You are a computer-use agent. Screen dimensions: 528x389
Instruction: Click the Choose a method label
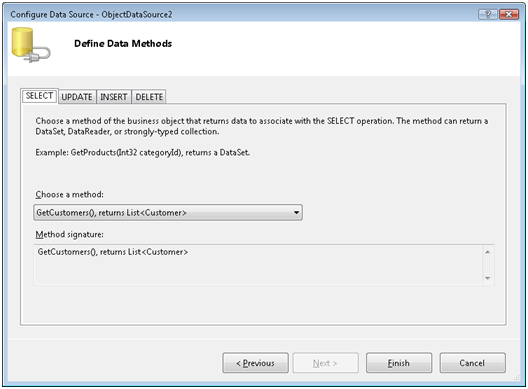tap(70, 195)
